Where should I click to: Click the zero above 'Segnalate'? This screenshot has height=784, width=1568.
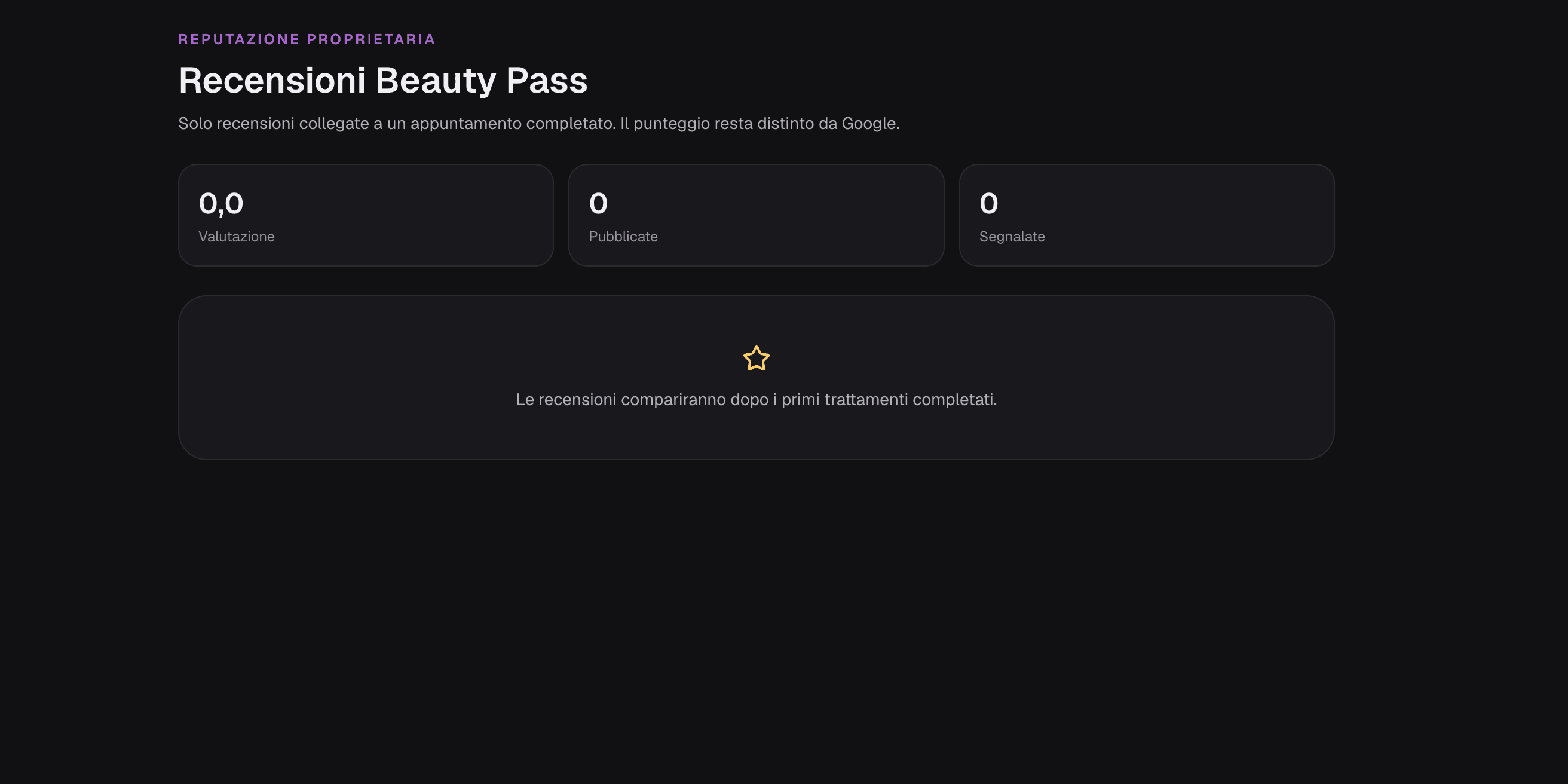click(988, 203)
